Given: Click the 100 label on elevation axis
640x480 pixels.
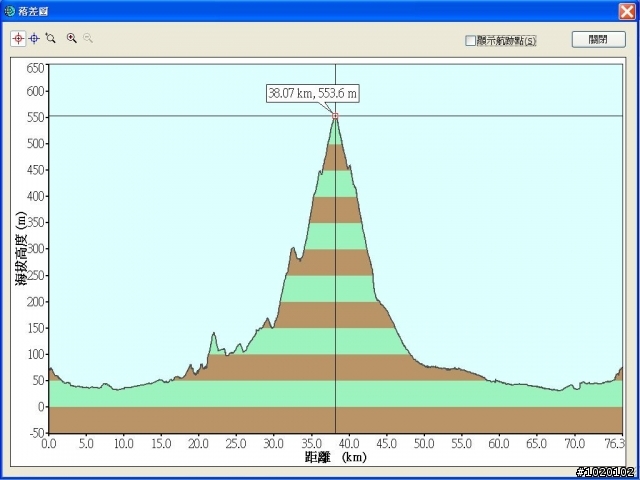Looking at the screenshot, I should [36, 354].
